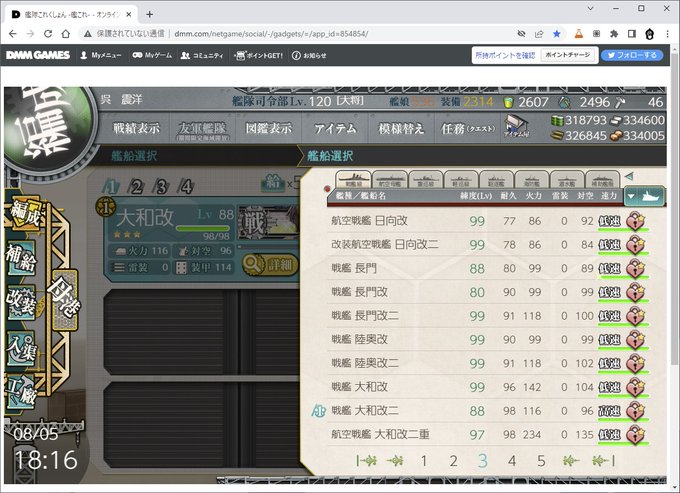Open the 改装 remodel menu
Viewport: 680px width, 493px height.
point(22,303)
